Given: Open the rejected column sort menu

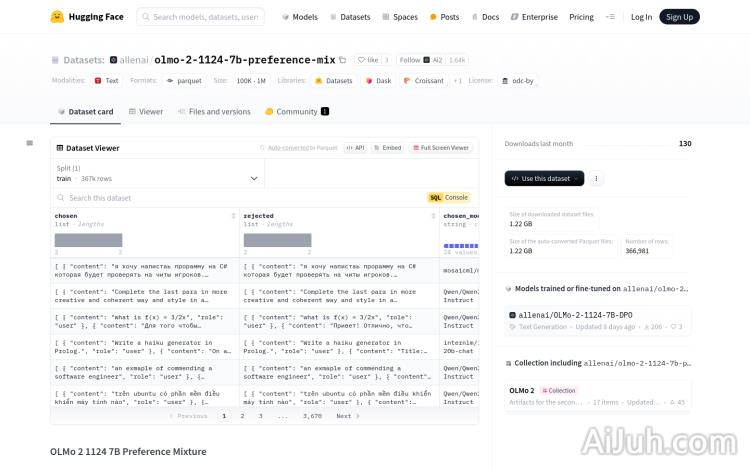Looking at the screenshot, I should pos(433,216).
